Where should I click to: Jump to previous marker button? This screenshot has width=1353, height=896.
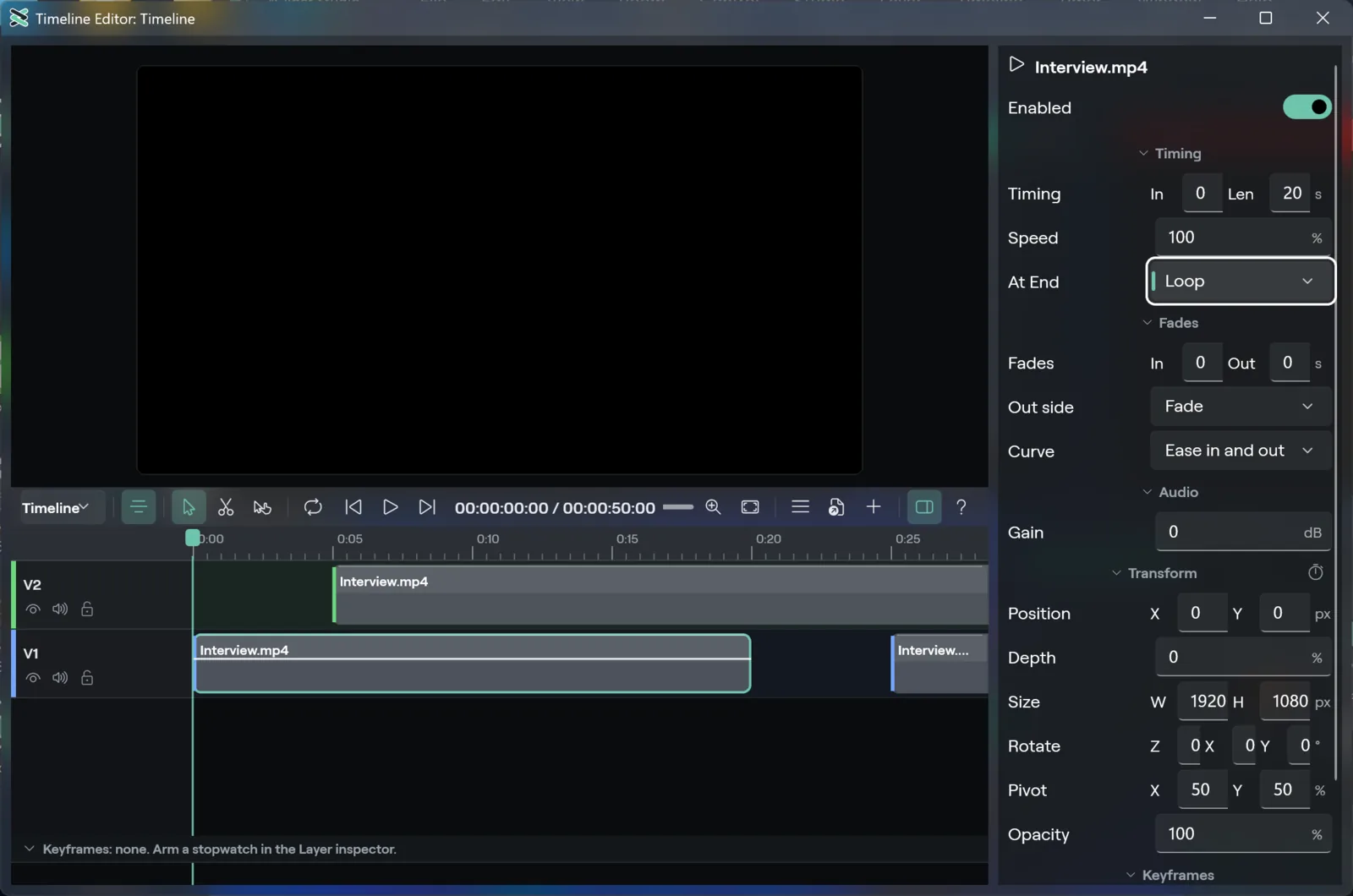(353, 507)
